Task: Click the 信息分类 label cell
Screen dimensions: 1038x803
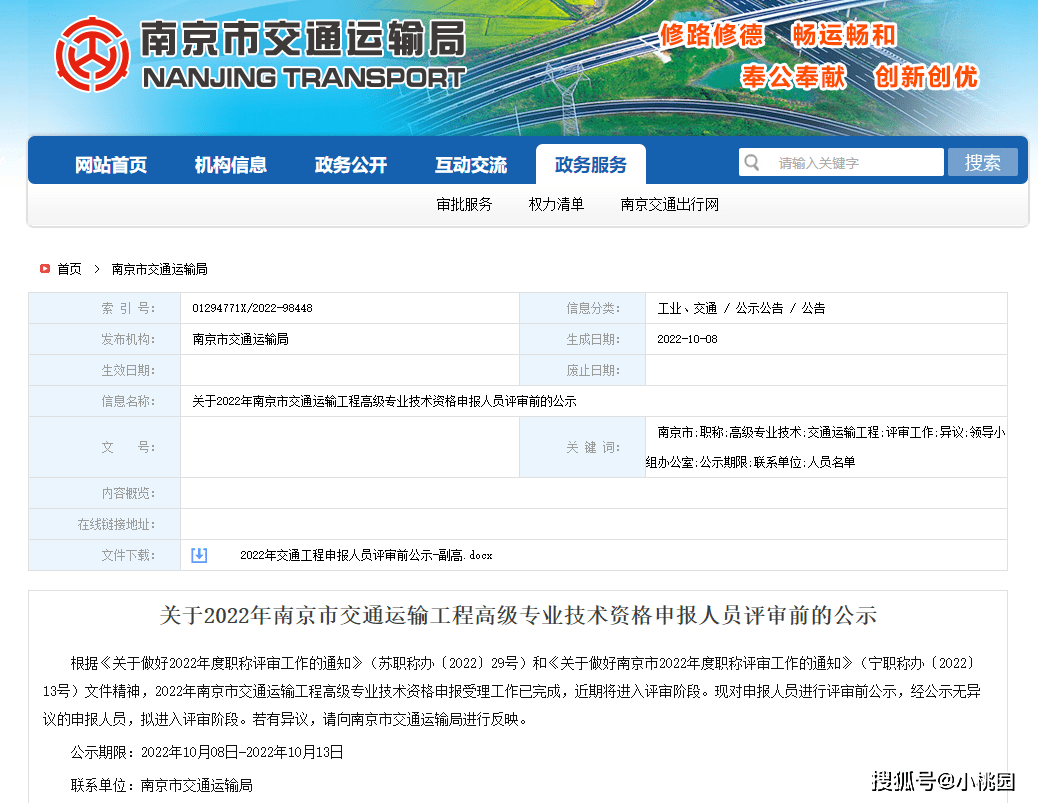Action: coord(583,308)
